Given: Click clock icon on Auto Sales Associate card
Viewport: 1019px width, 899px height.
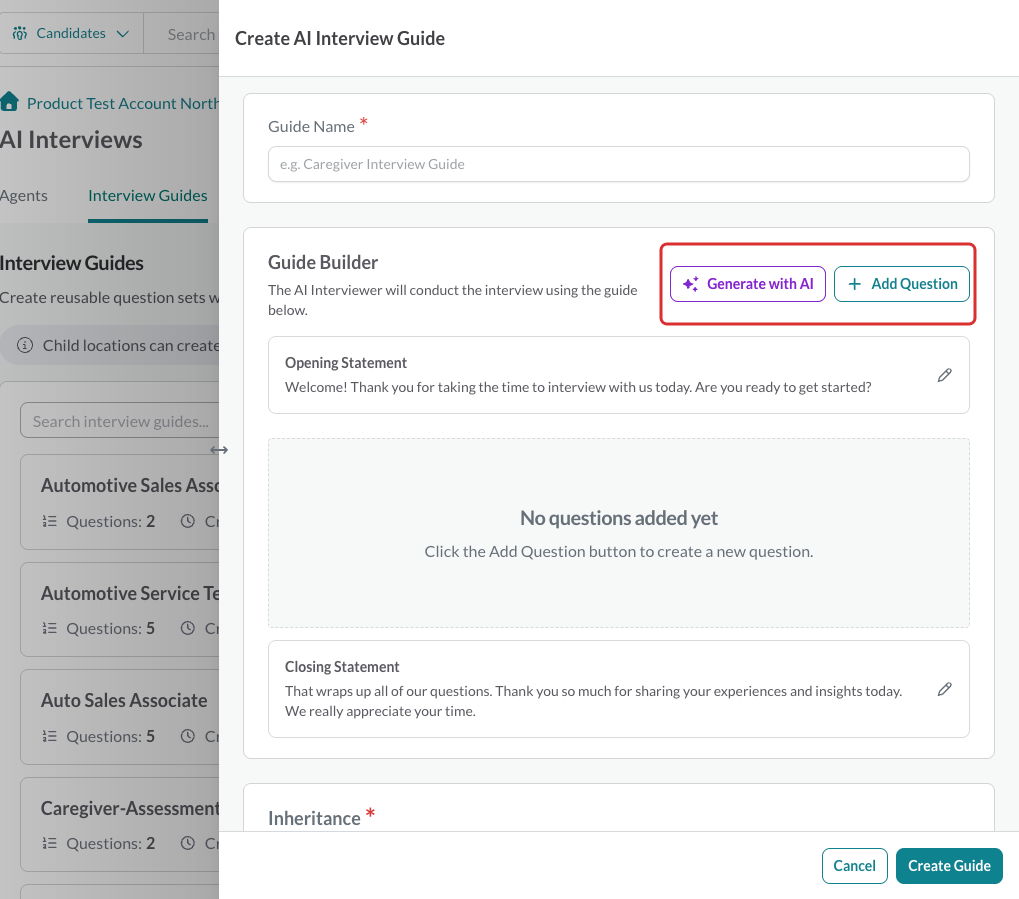Looking at the screenshot, I should tap(188, 736).
